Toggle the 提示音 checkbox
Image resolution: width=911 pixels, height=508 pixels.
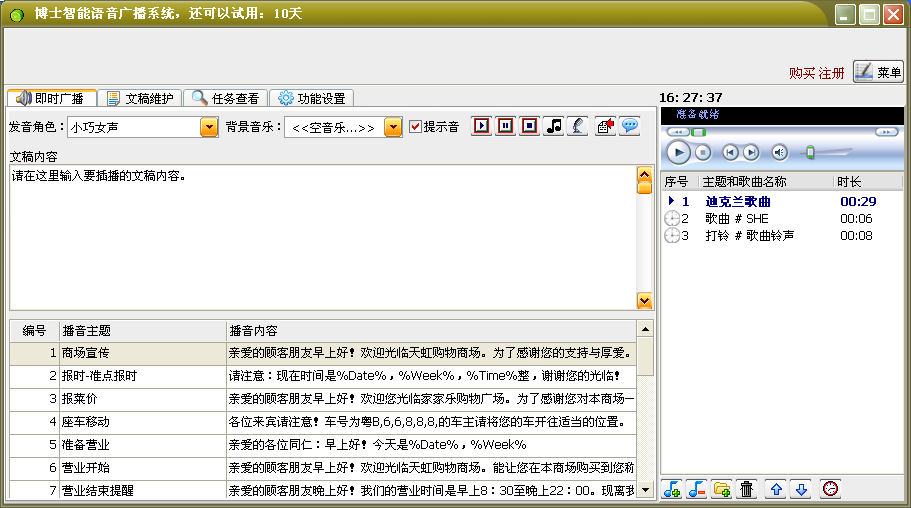tap(415, 127)
